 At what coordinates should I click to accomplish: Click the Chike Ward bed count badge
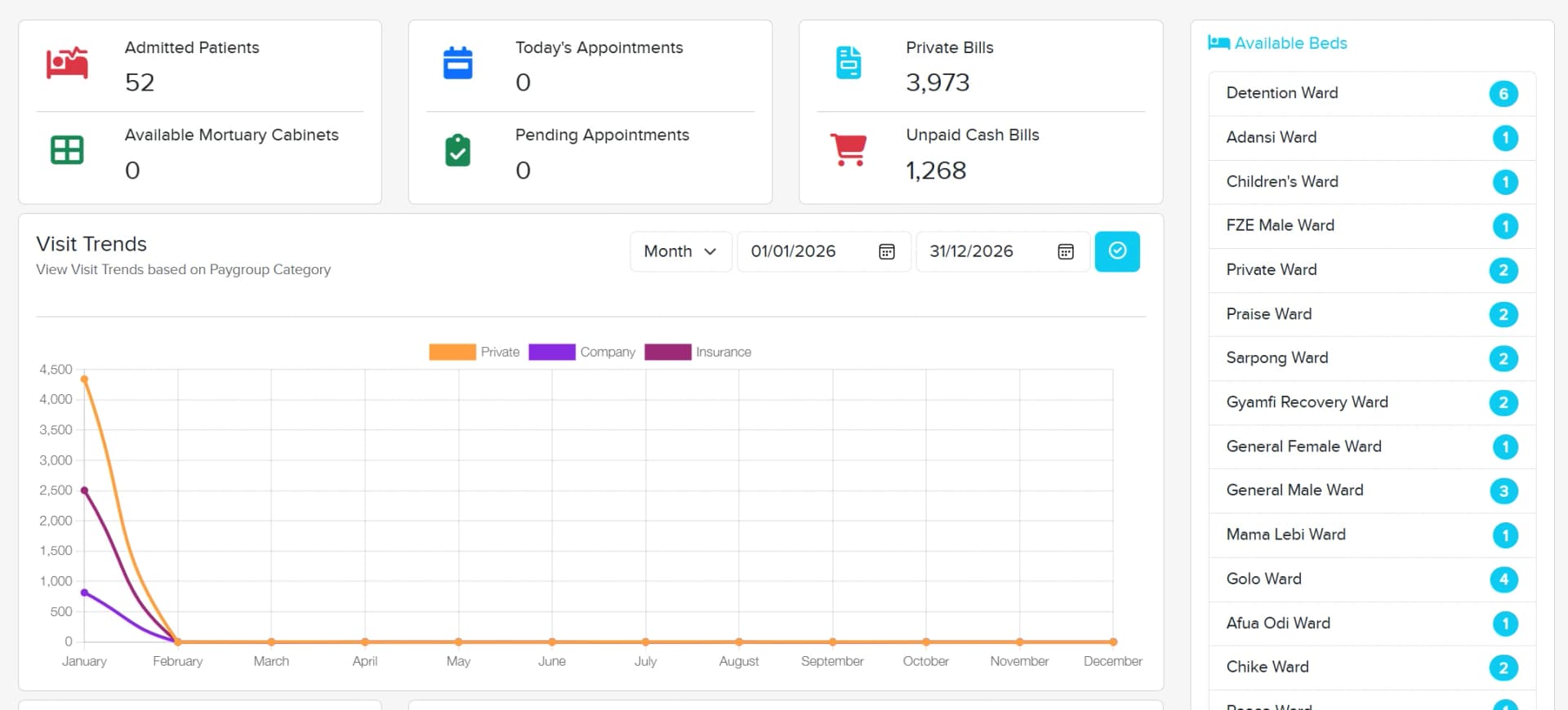click(1503, 668)
